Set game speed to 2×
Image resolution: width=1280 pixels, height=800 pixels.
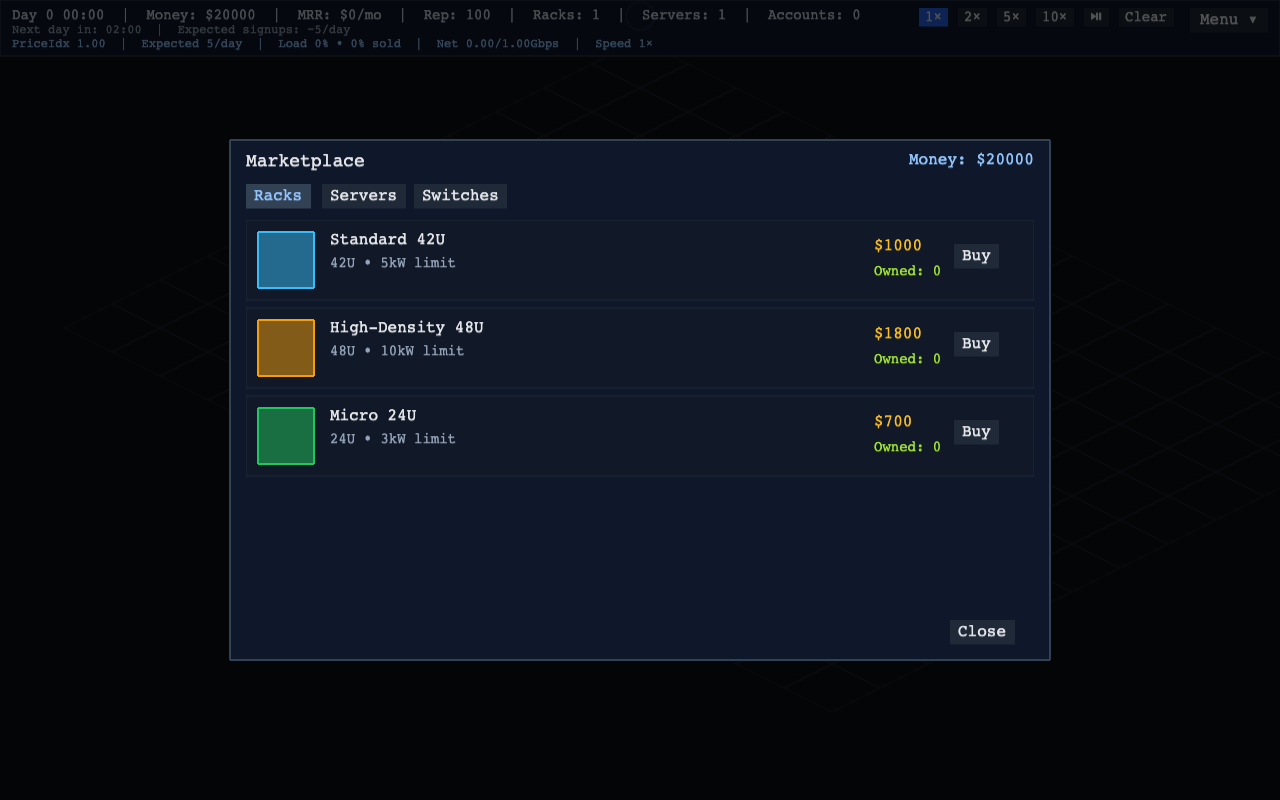coord(972,17)
